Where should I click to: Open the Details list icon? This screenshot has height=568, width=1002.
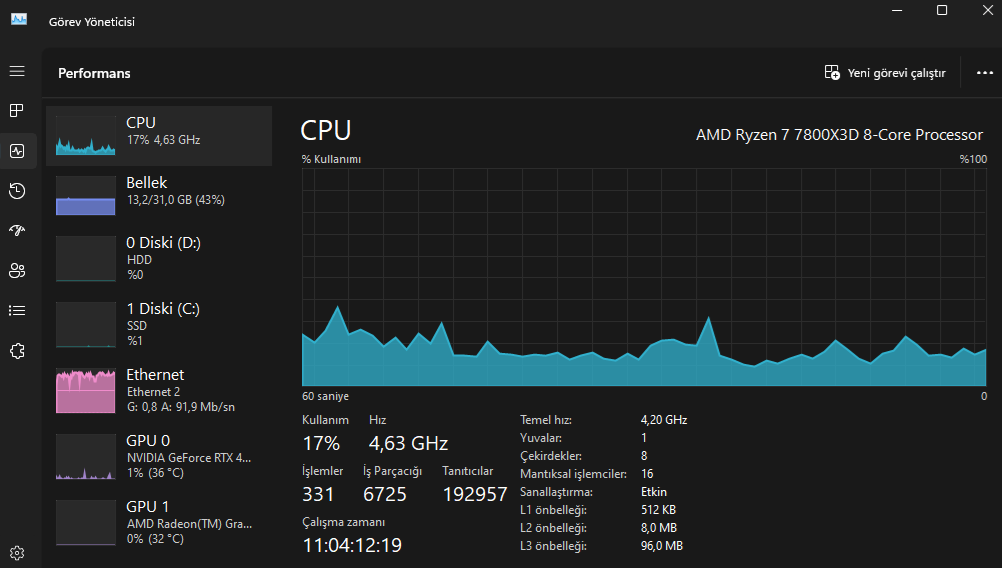point(17,311)
